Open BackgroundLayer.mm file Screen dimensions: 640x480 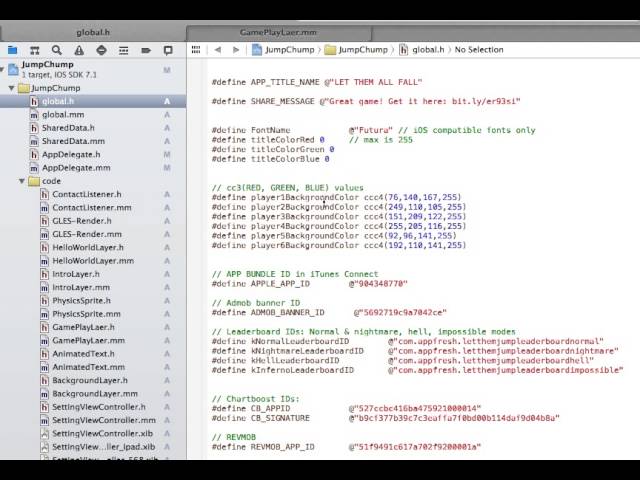[95, 394]
